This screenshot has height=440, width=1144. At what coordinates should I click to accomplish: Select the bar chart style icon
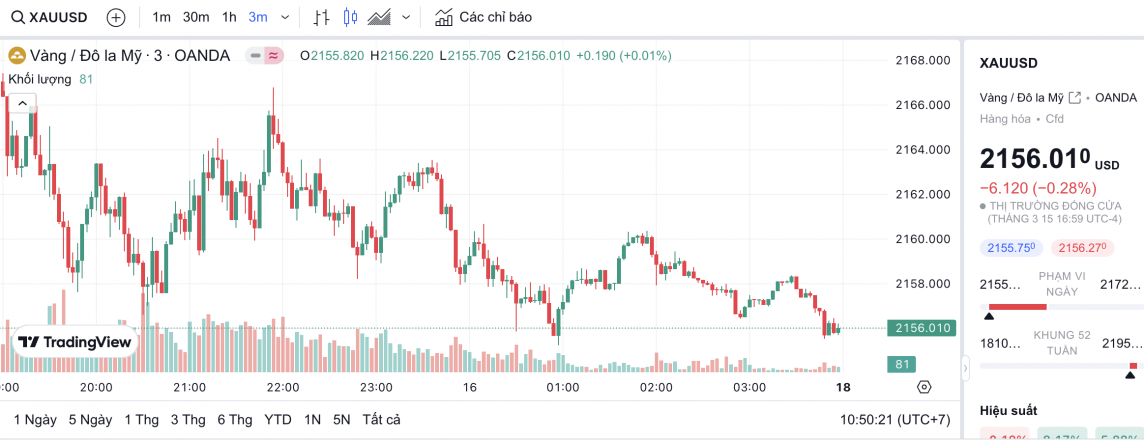click(321, 17)
